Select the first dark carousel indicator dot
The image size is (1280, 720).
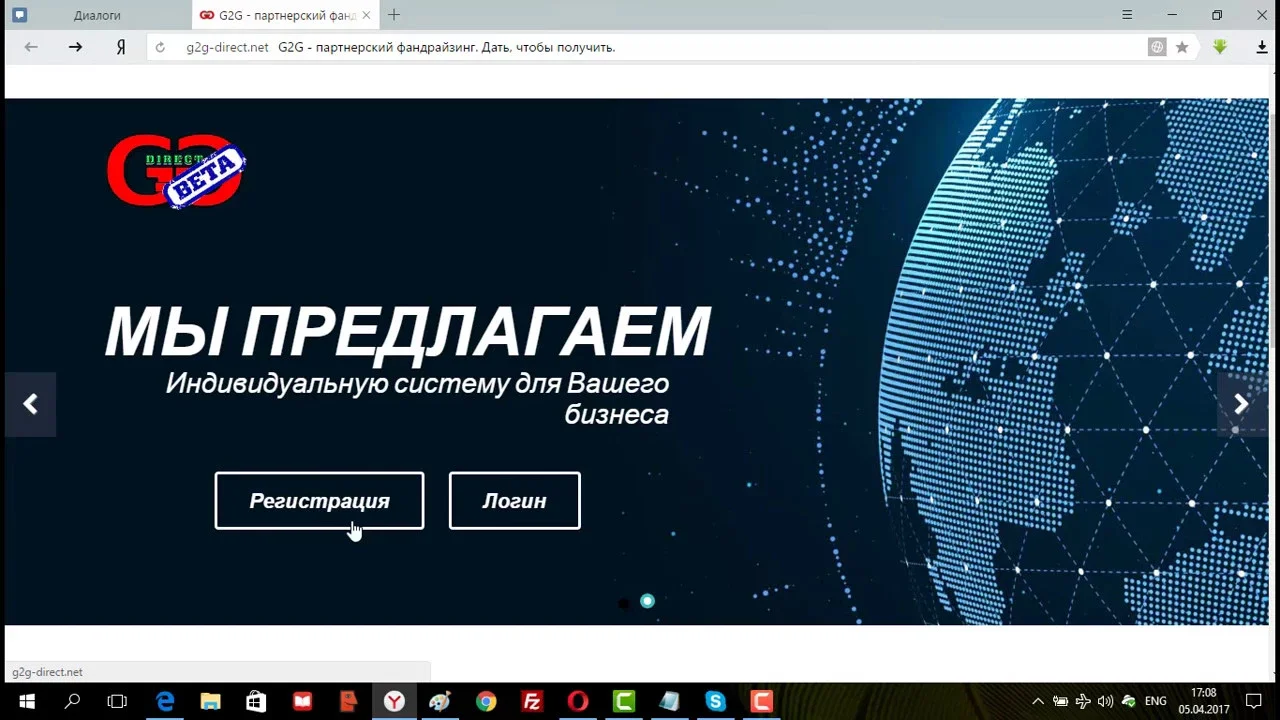(x=624, y=602)
